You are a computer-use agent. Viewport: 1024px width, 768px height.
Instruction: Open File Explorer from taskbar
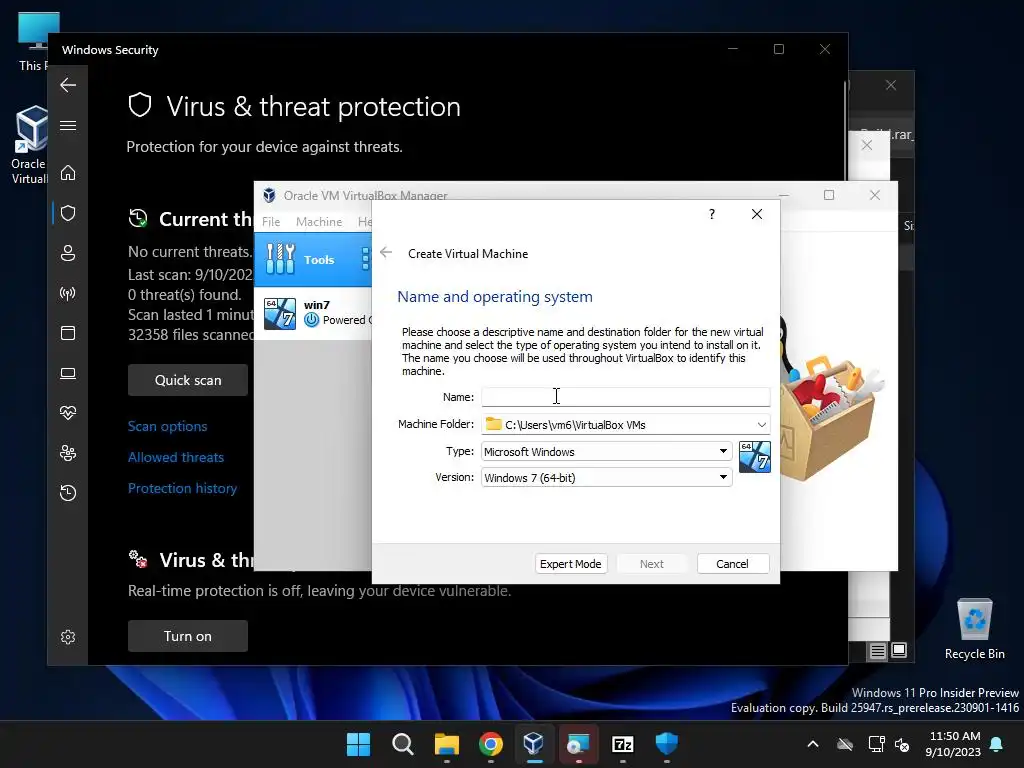pyautogui.click(x=447, y=744)
